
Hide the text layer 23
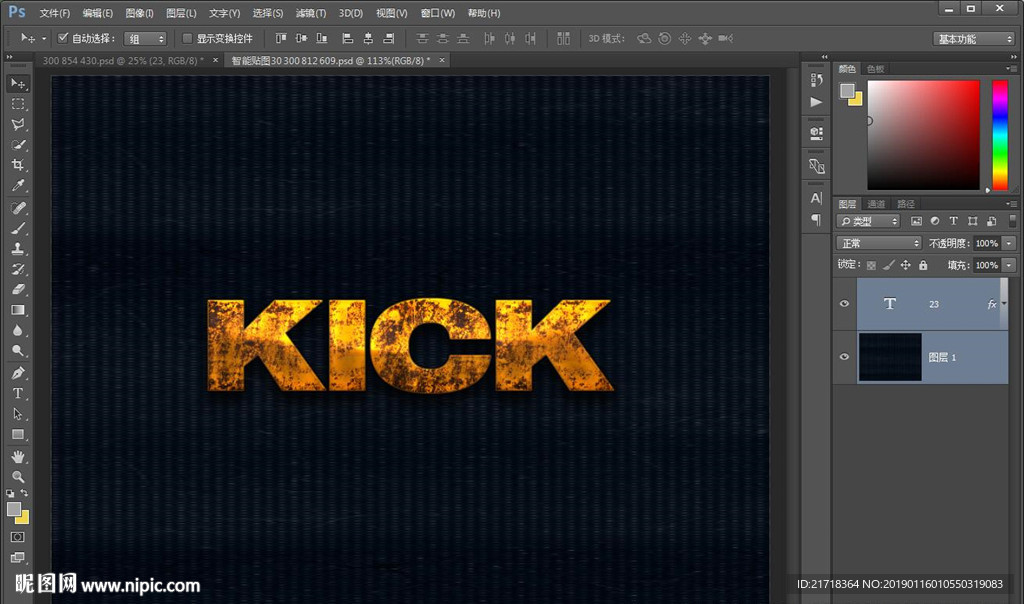point(844,304)
